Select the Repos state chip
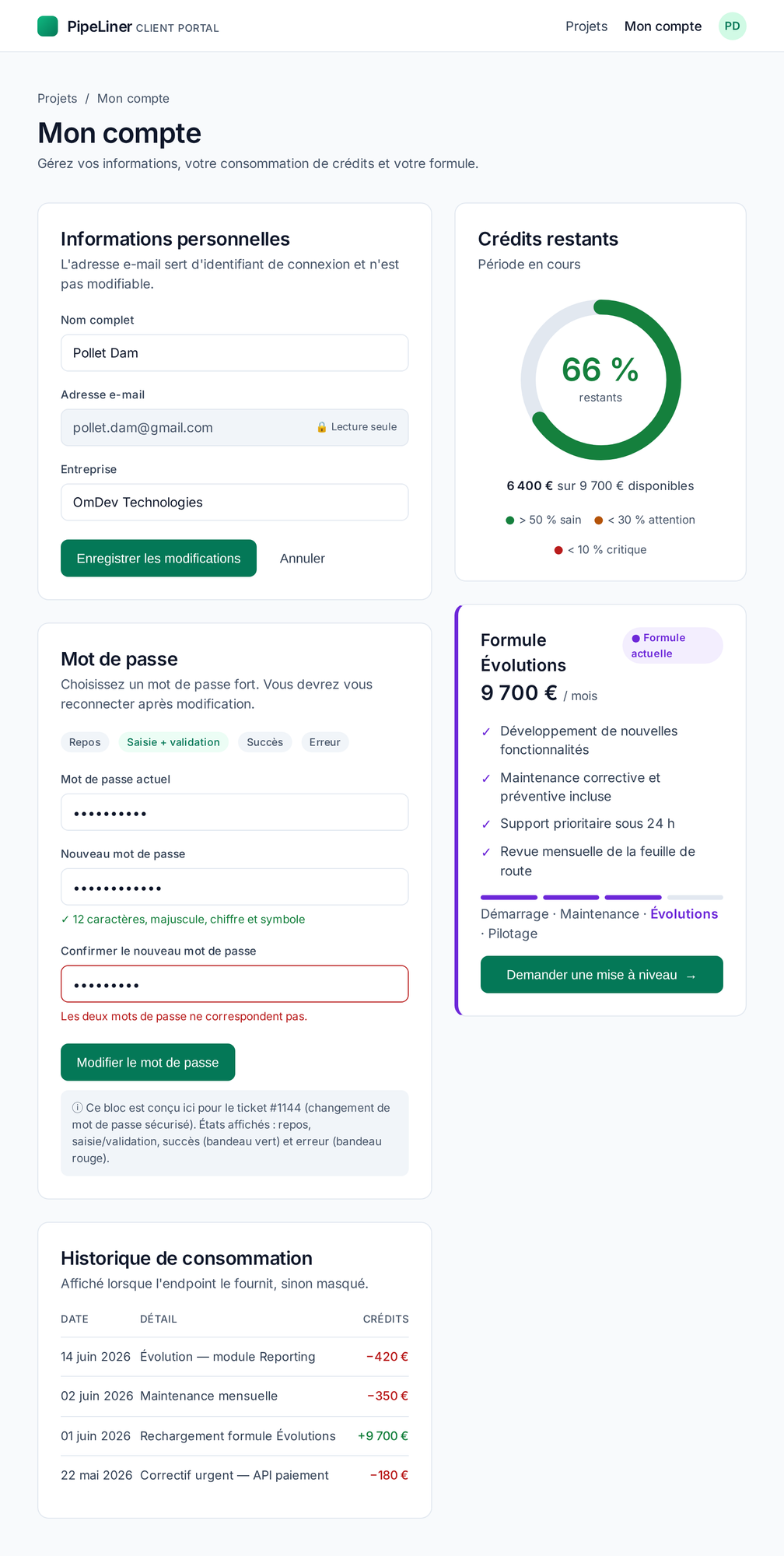The width and height of the screenshot is (784, 1556). [85, 742]
